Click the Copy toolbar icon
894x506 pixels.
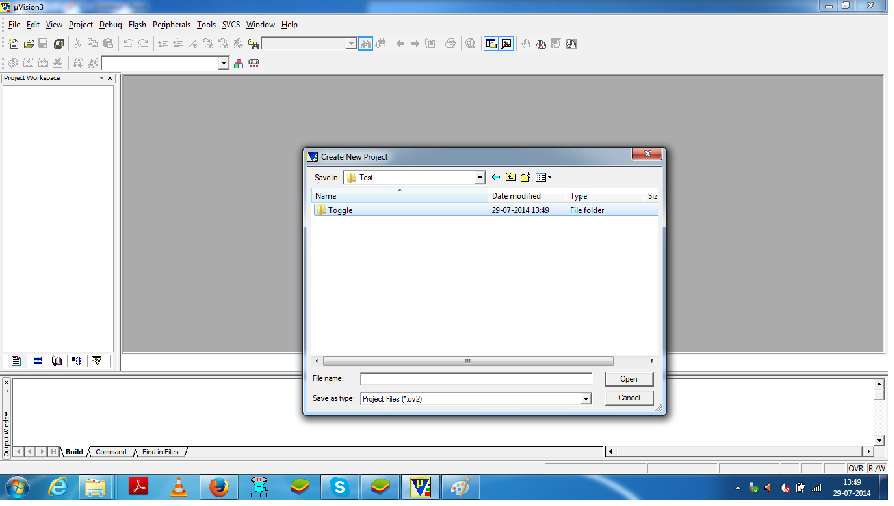92,43
